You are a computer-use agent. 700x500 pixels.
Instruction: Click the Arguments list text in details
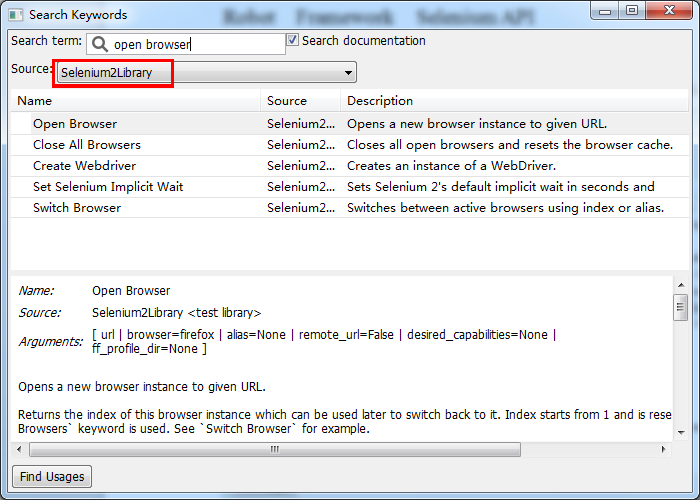(324, 342)
